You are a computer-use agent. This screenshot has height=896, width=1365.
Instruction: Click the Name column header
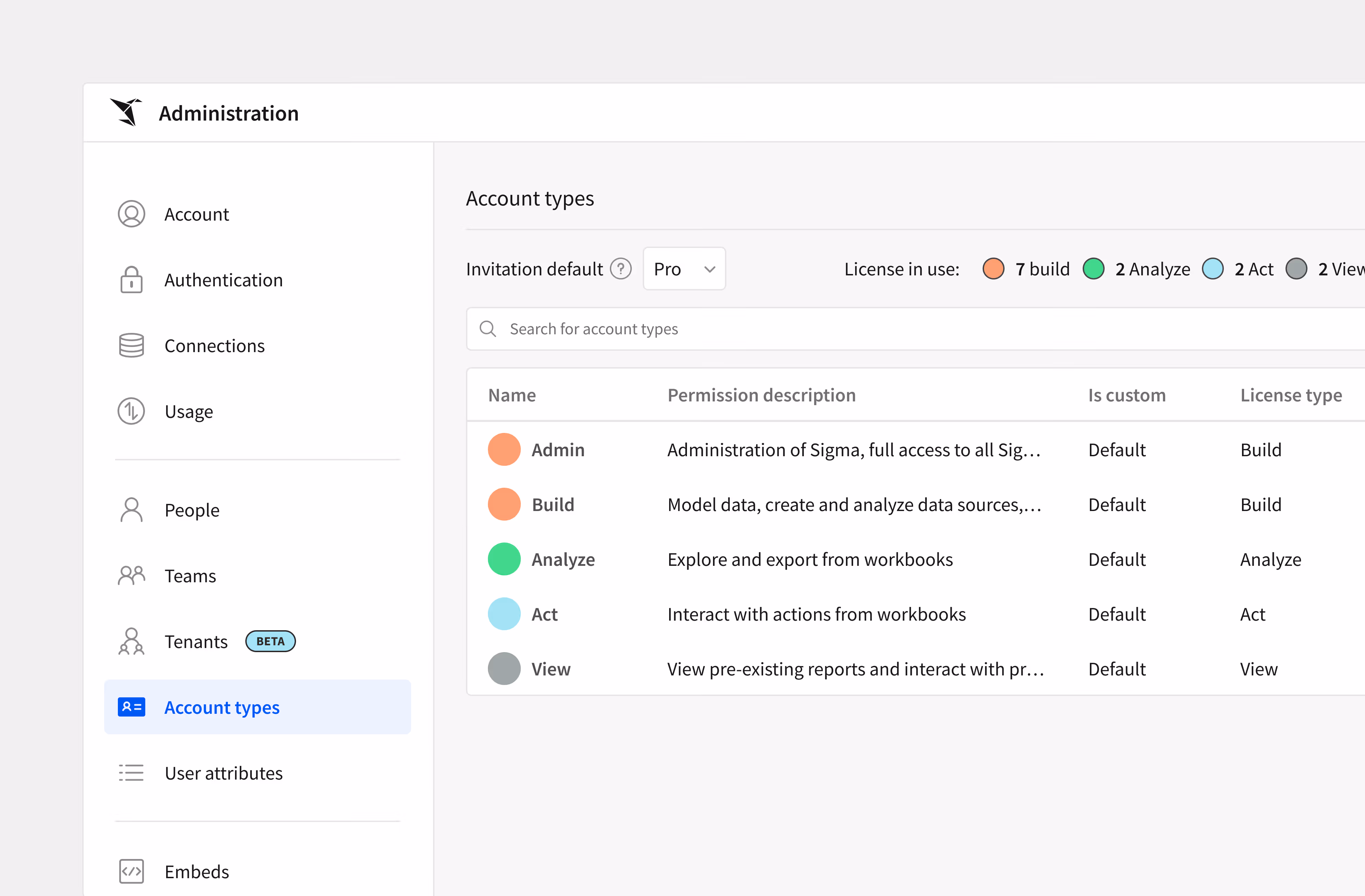click(x=512, y=396)
